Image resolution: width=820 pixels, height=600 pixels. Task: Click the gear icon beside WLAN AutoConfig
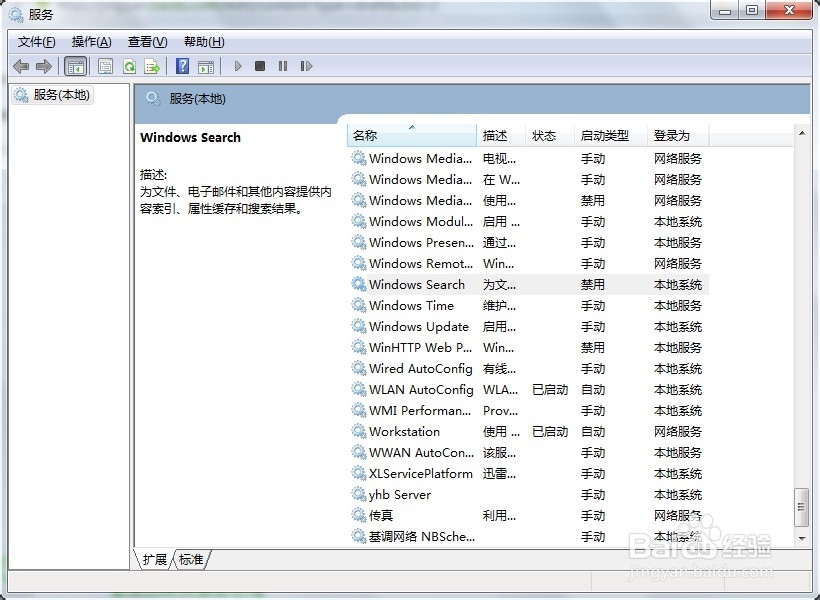[x=358, y=389]
